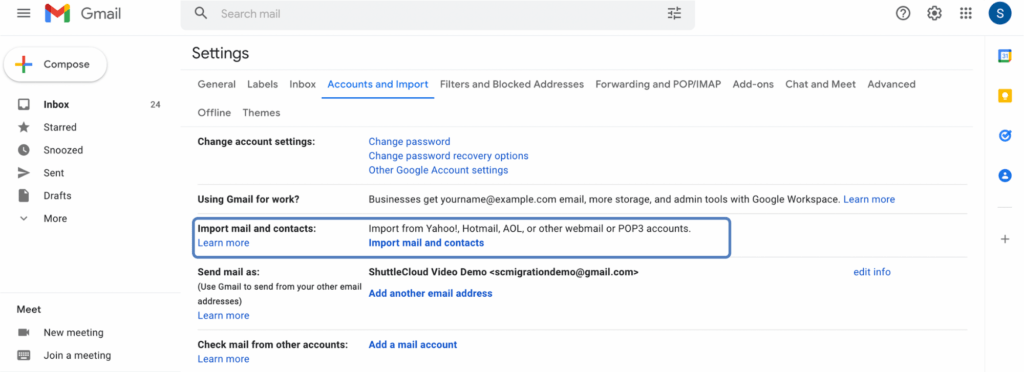Click the Inbox folder icon
The image size is (1024, 372).
pos(24,104)
